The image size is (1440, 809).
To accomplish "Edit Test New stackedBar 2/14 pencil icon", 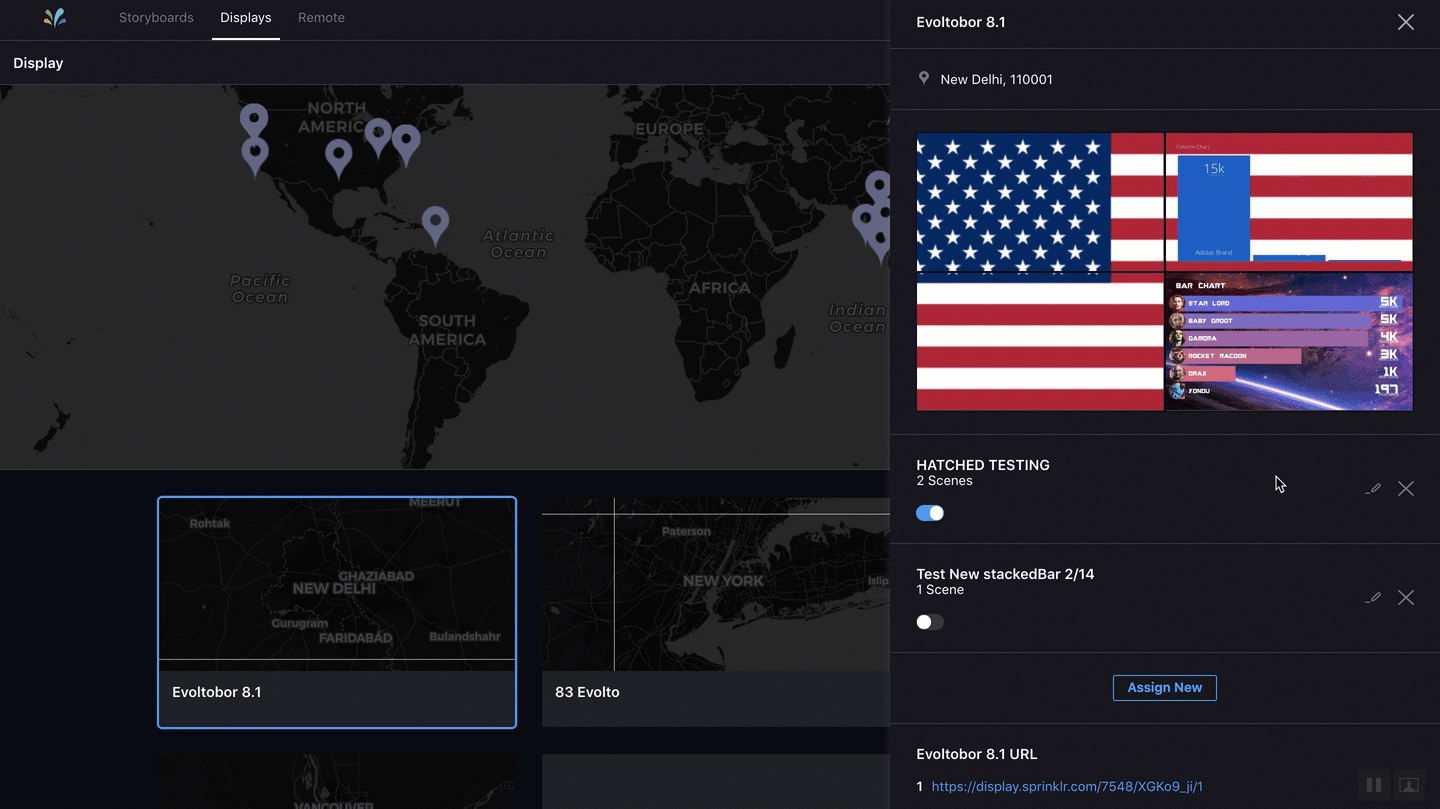I will click(1374, 598).
